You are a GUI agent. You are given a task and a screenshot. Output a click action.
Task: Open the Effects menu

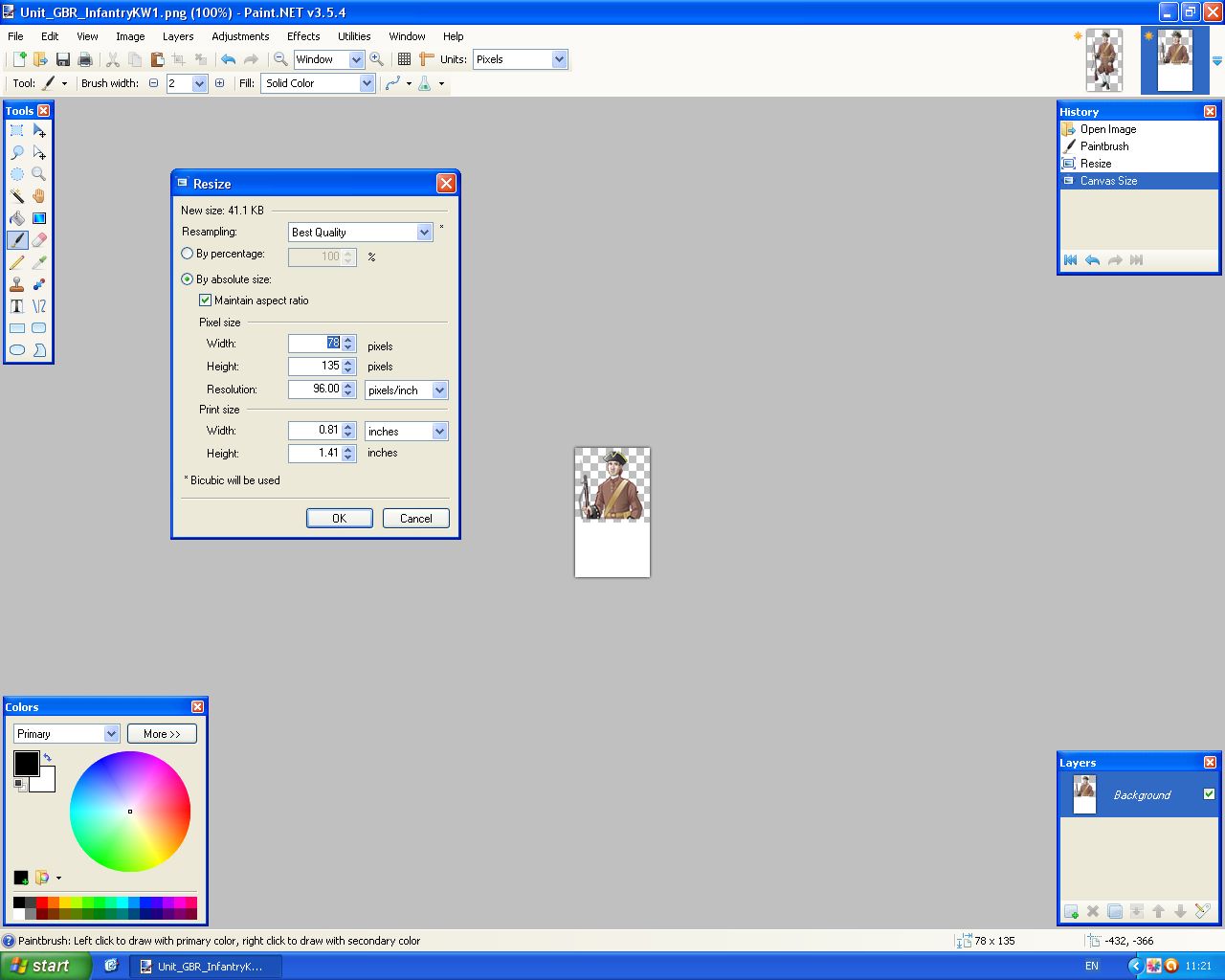click(303, 36)
